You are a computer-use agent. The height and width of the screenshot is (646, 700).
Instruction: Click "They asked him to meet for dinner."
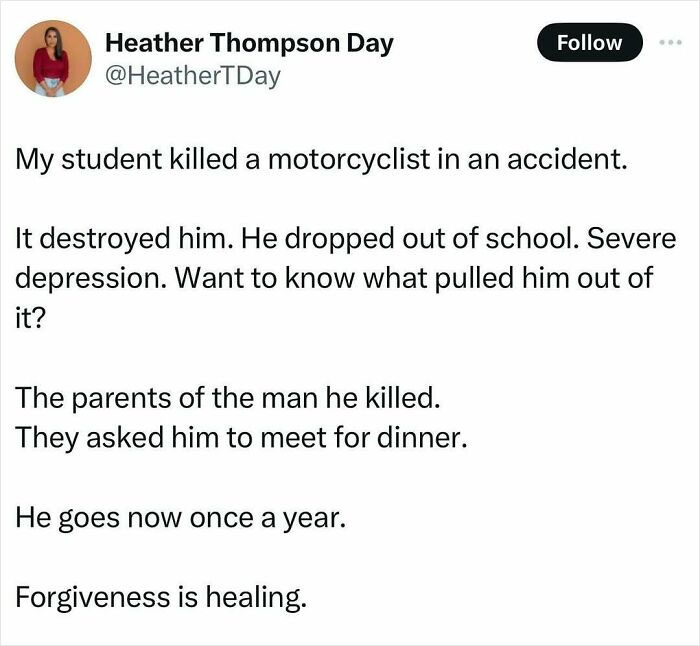pyautogui.click(x=242, y=437)
